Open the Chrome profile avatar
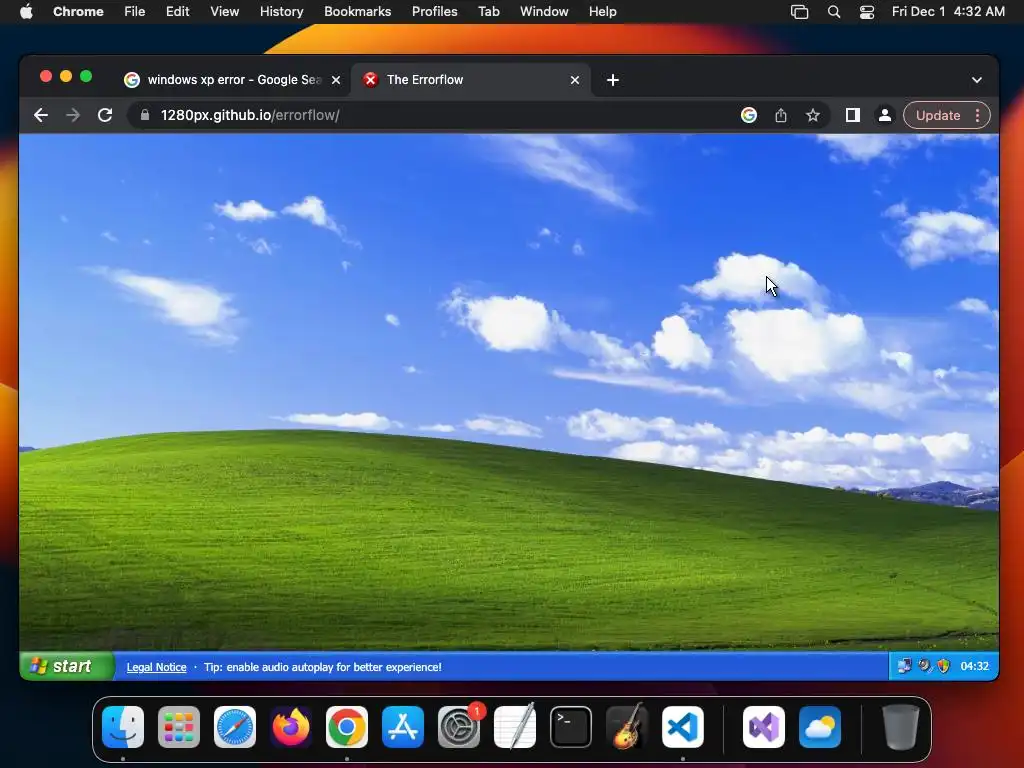Viewport: 1024px width, 768px height. click(885, 115)
